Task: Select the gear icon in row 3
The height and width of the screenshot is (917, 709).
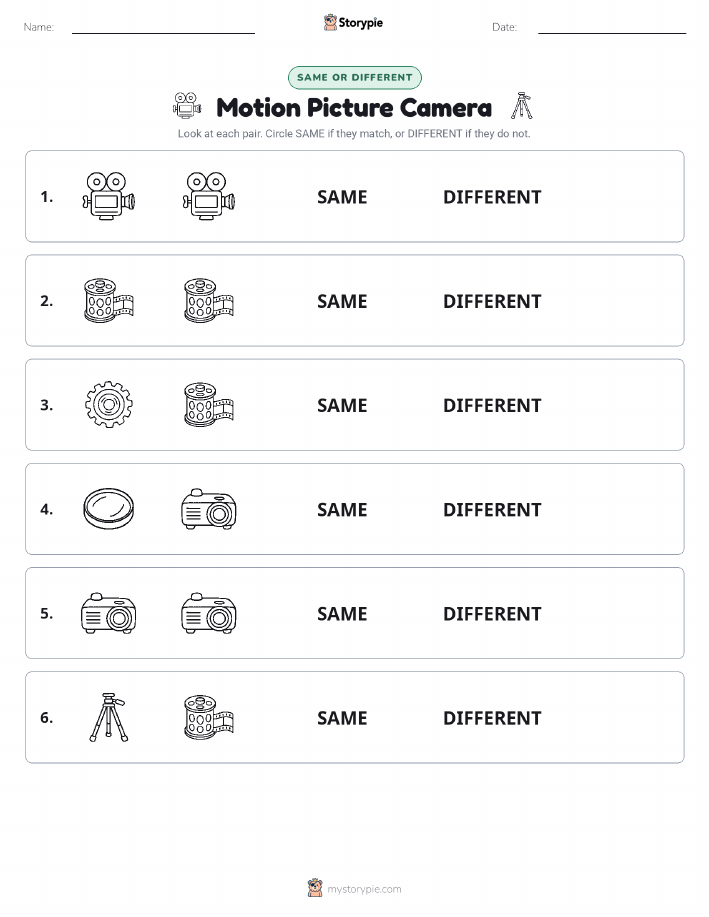Action: pyautogui.click(x=109, y=405)
